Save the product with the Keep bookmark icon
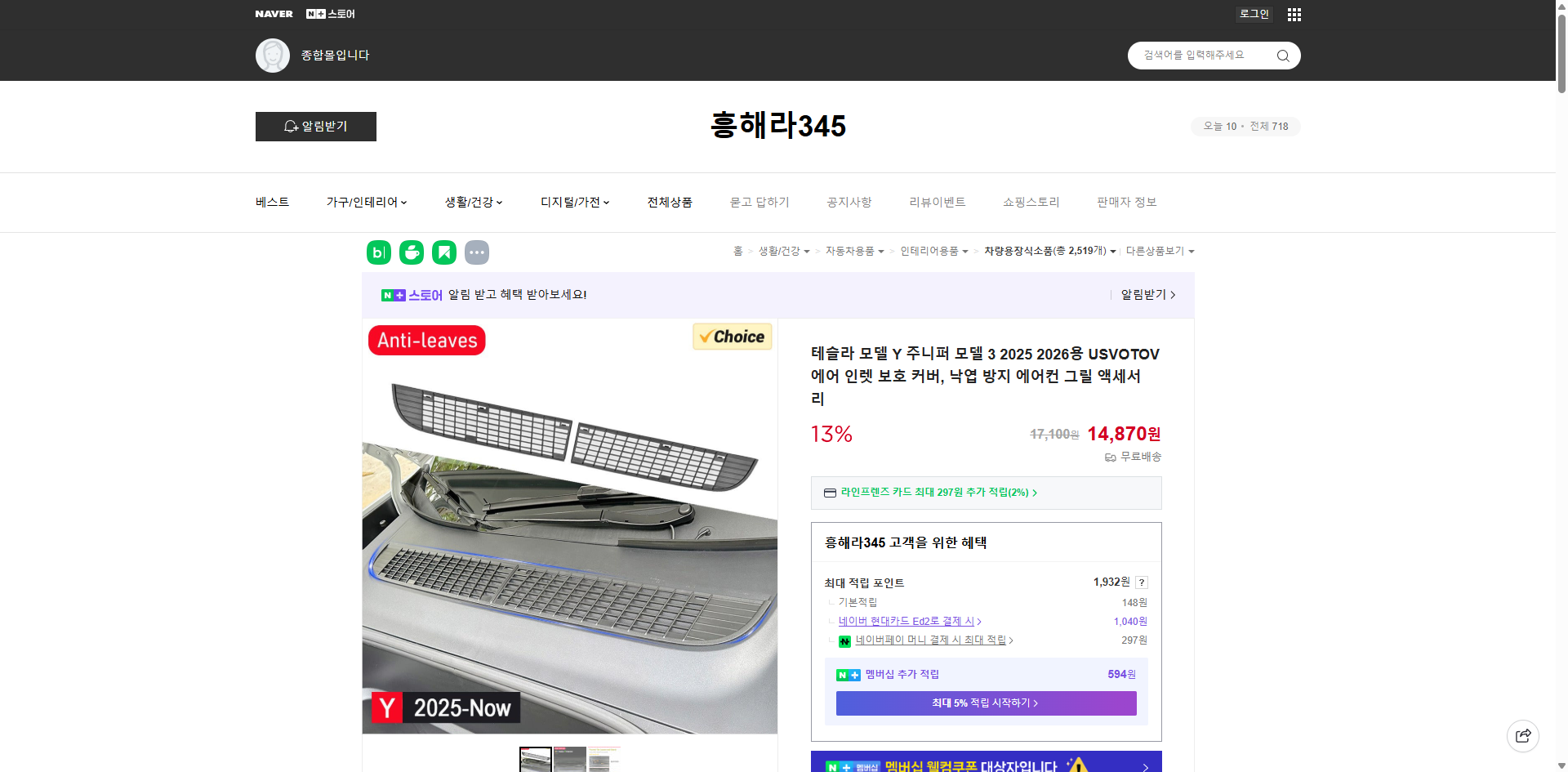The height and width of the screenshot is (772, 1568). point(443,252)
